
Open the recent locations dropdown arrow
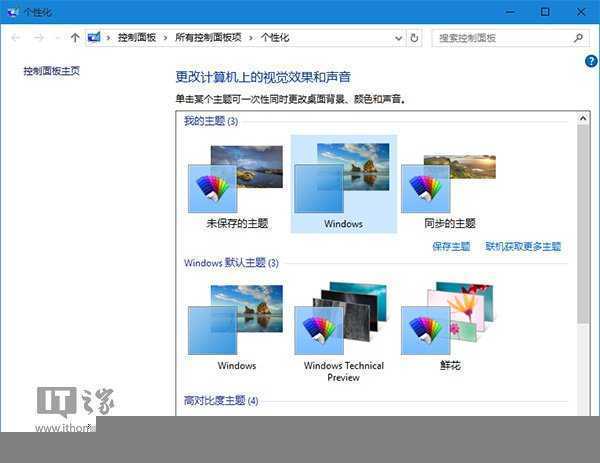point(58,37)
